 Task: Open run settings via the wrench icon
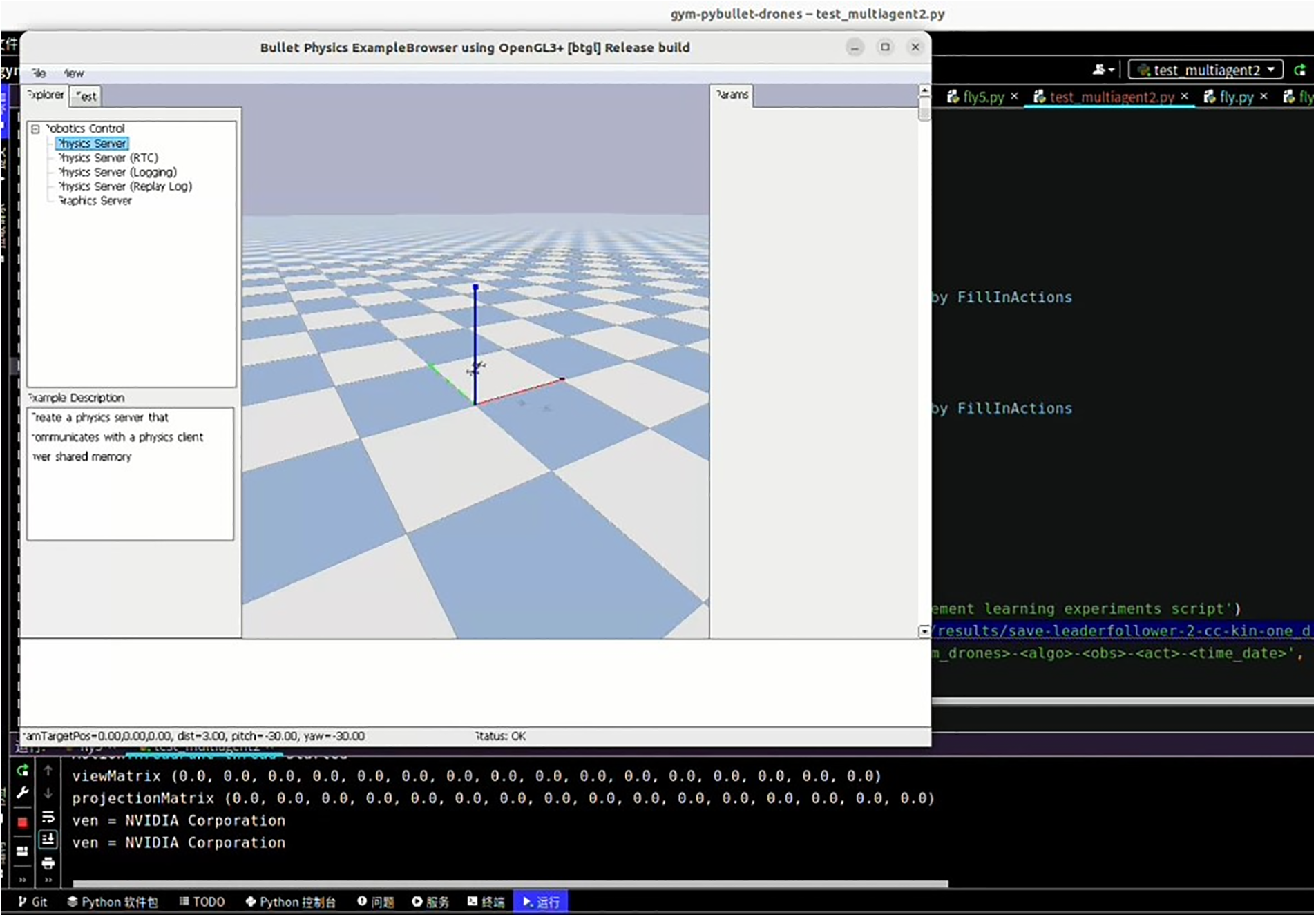pos(22,793)
